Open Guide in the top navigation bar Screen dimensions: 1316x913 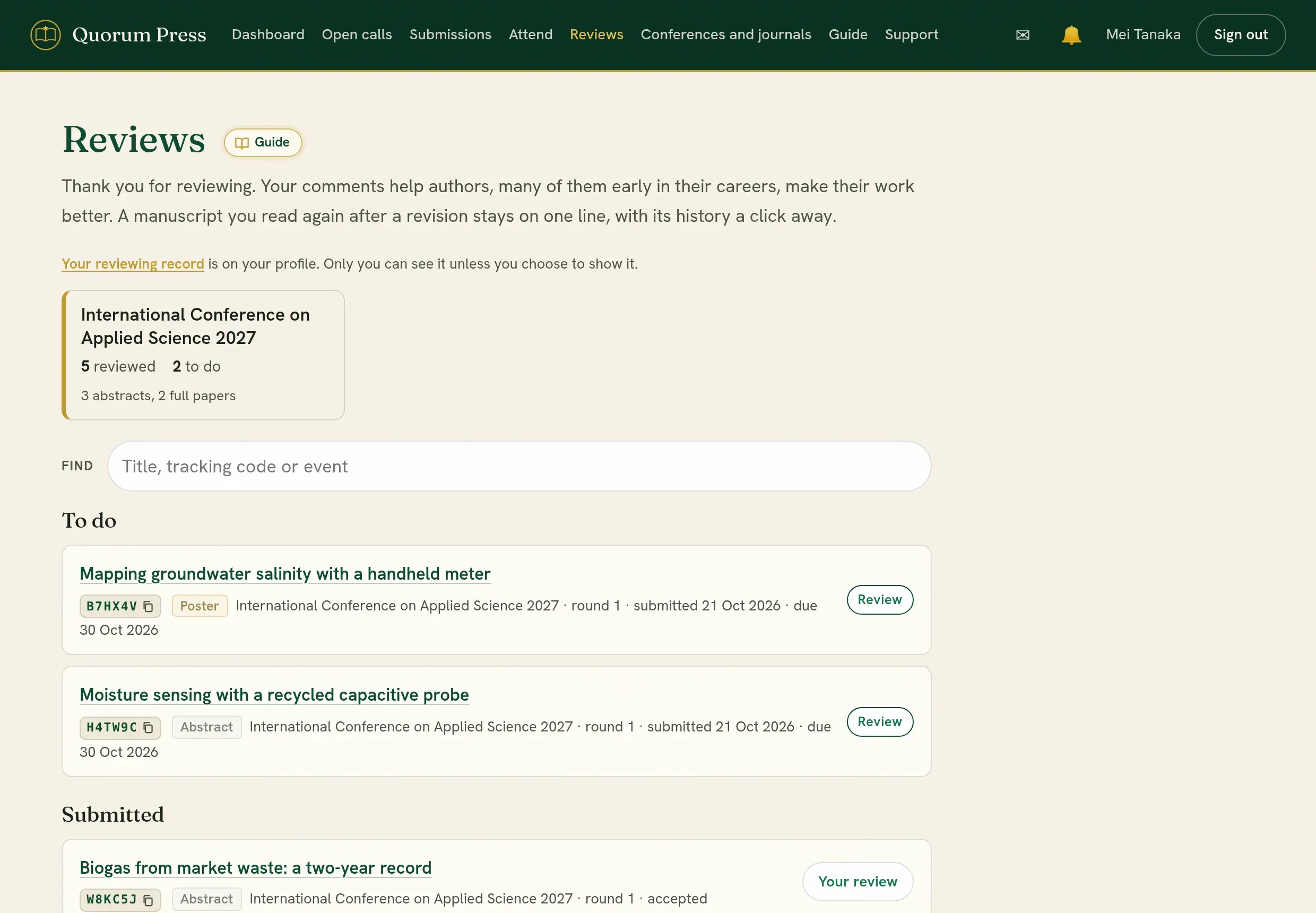[848, 35]
